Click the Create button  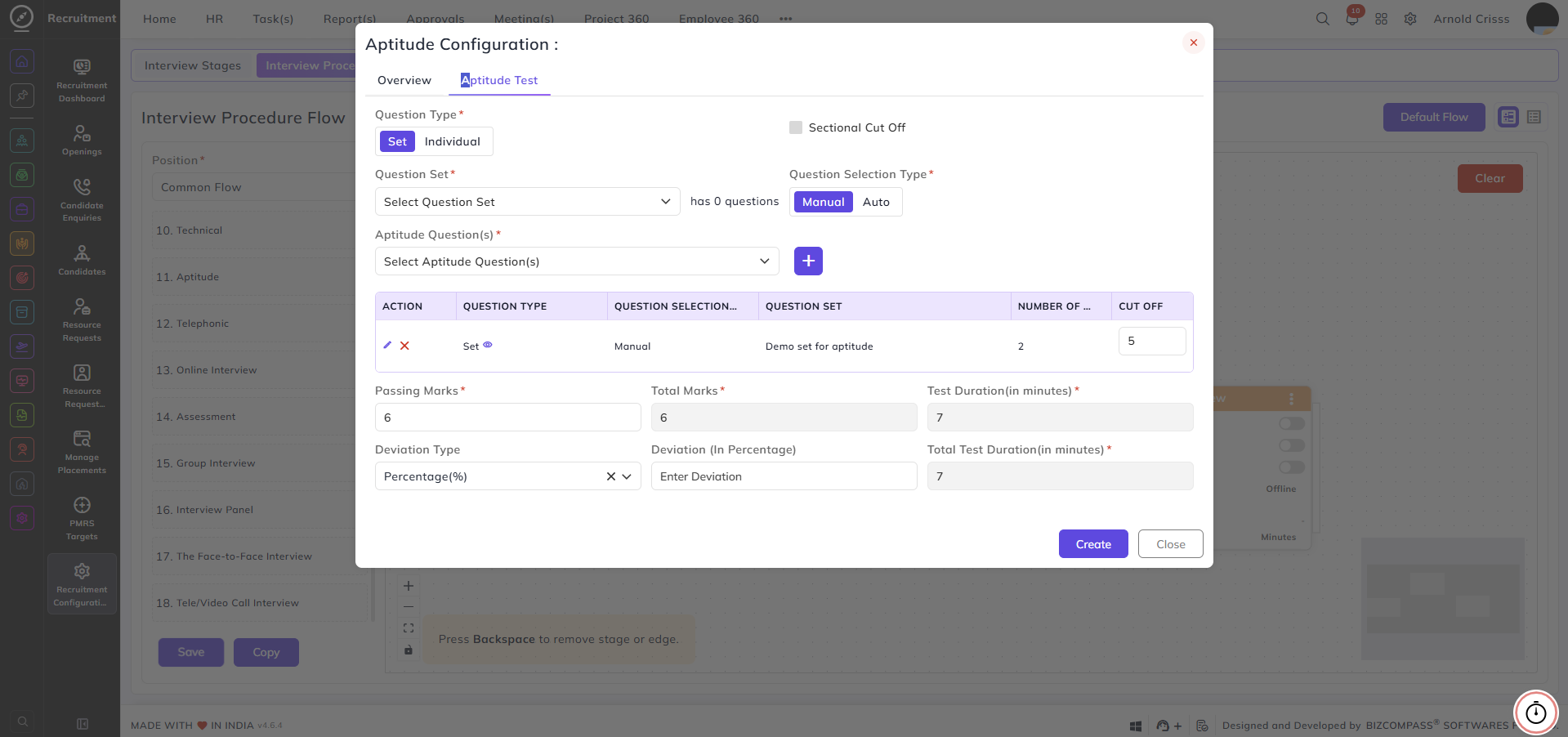pos(1093,544)
